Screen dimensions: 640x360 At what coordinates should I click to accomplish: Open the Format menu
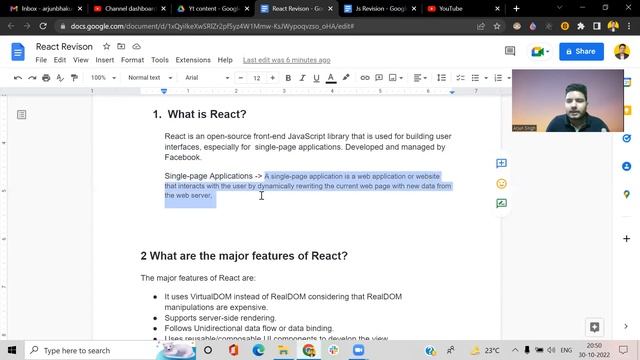(132, 60)
